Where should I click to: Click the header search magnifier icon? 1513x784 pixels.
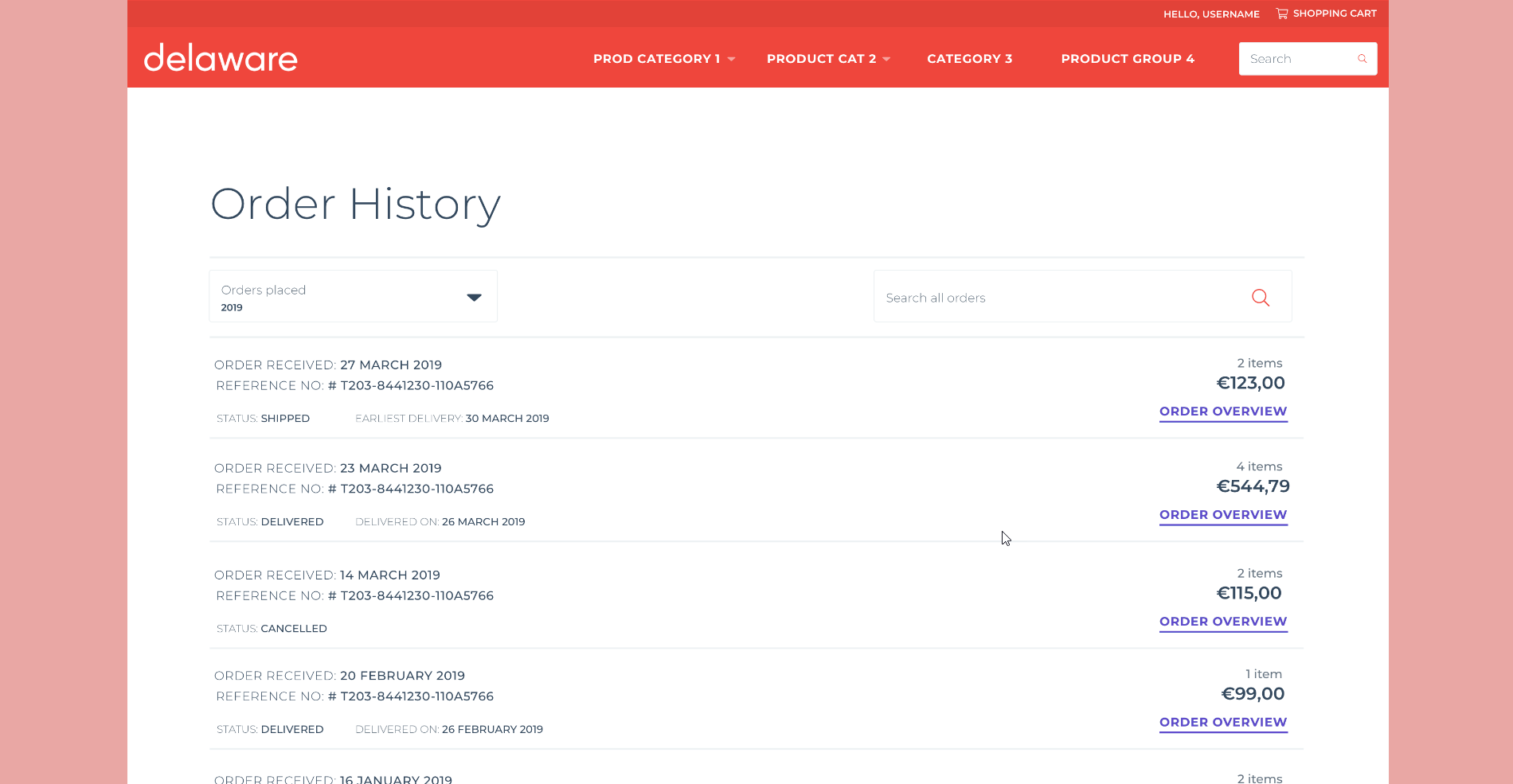point(1362,59)
